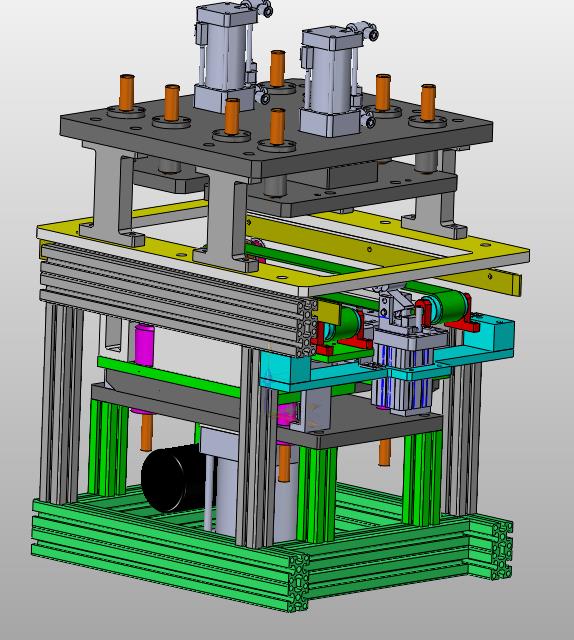Pick the small blue-gray cylinder below the clamp
This screenshot has width=574, height=640.
[404, 371]
